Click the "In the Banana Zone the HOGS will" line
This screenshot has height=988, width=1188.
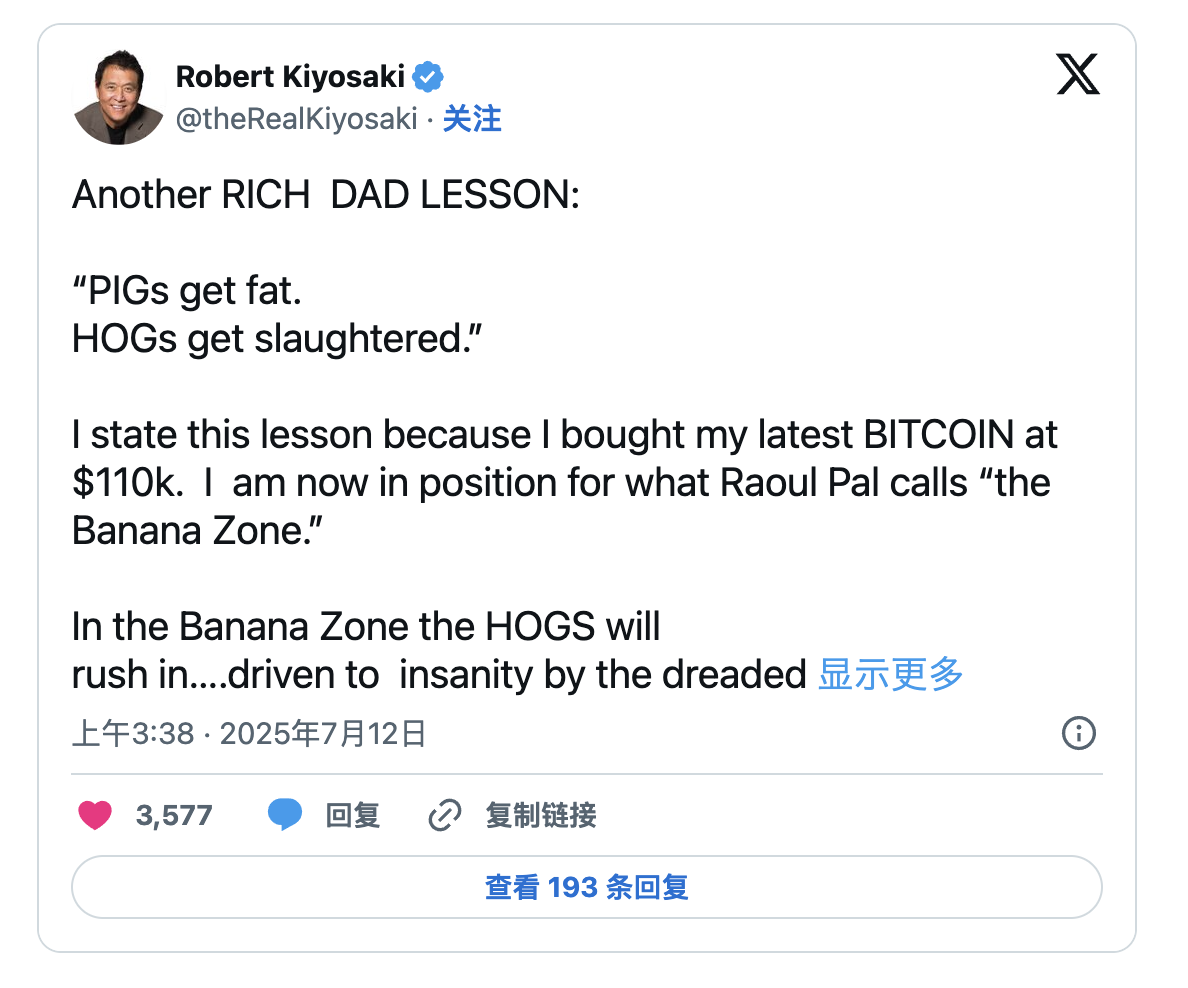[366, 627]
